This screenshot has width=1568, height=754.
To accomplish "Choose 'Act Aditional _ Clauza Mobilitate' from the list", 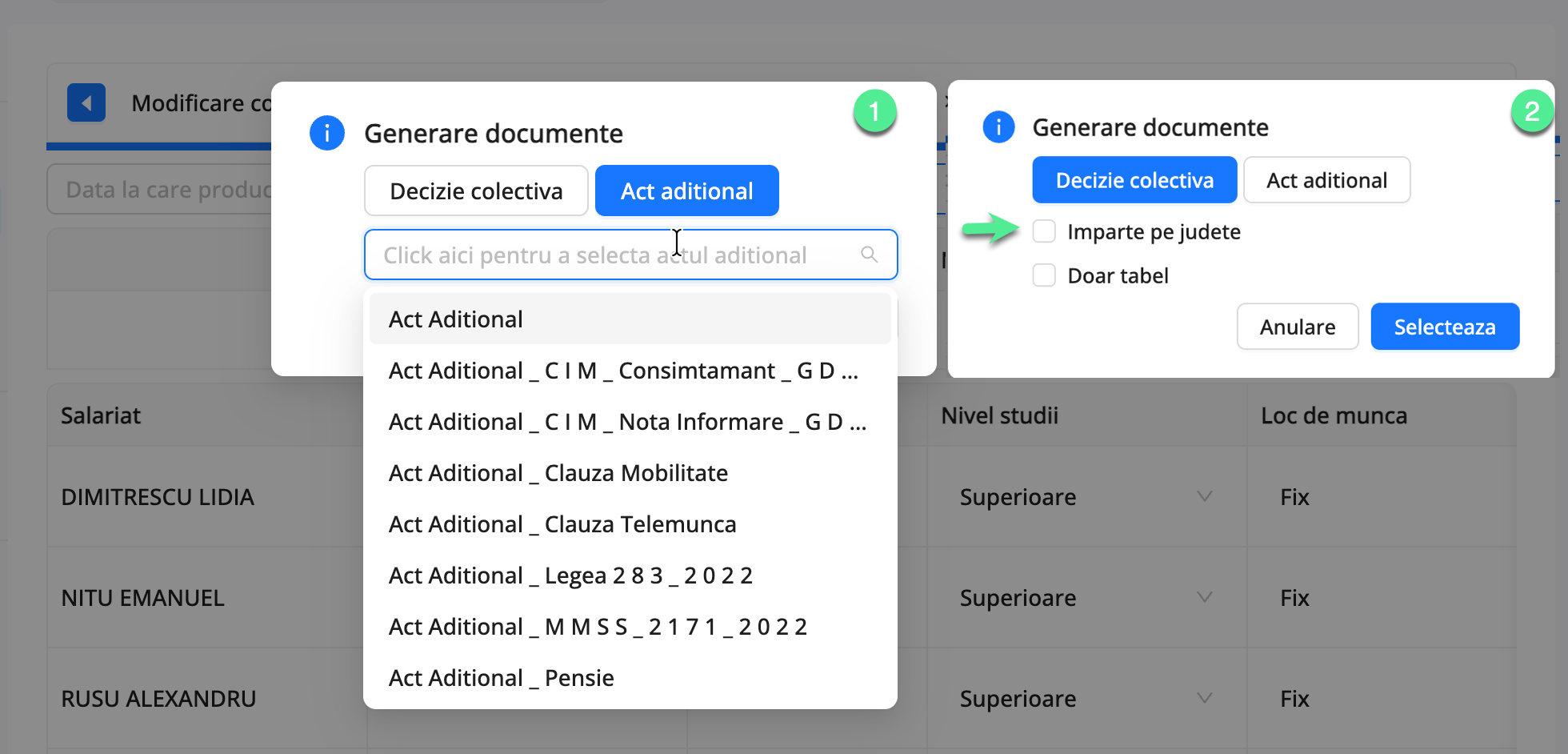I will [x=558, y=472].
